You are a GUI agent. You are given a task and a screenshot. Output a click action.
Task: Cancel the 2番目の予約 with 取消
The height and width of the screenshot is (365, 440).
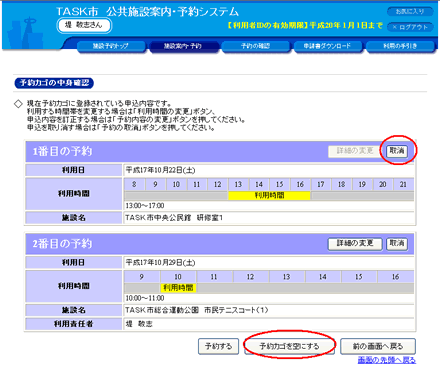[397, 244]
